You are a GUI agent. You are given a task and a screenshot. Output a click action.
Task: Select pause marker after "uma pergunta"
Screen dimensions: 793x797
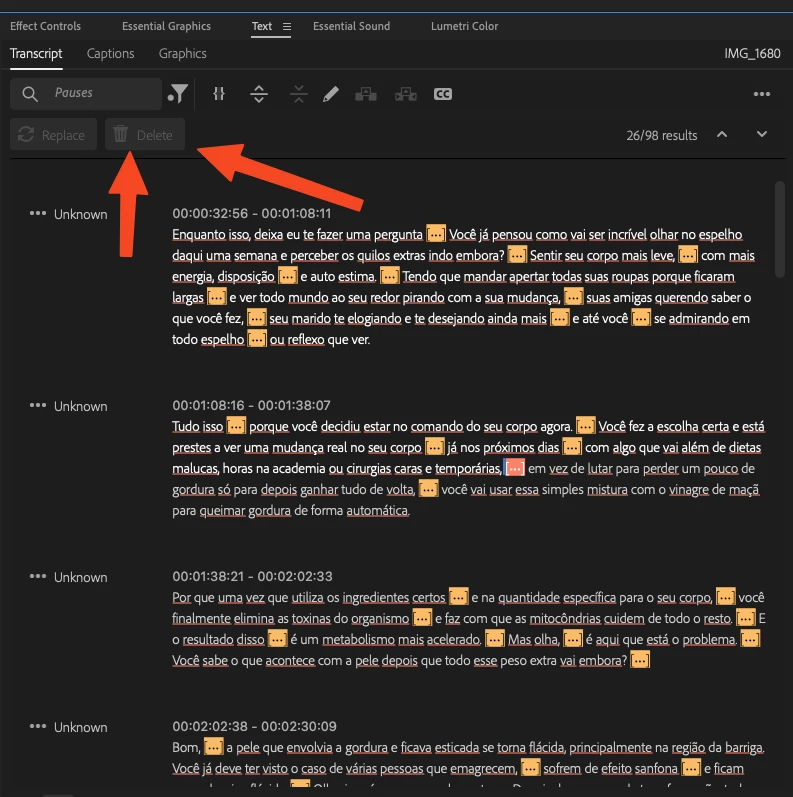[436, 234]
